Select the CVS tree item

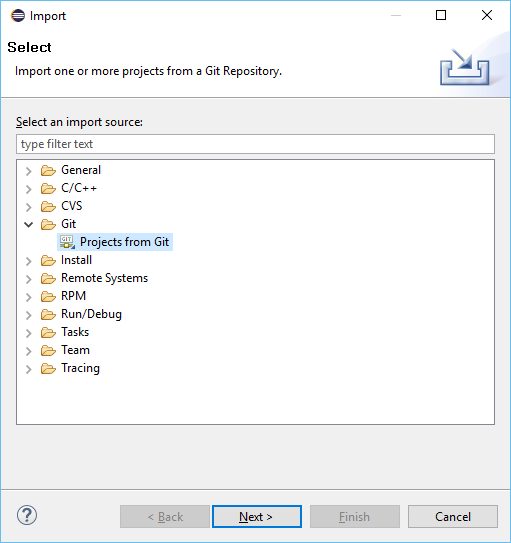click(x=72, y=206)
